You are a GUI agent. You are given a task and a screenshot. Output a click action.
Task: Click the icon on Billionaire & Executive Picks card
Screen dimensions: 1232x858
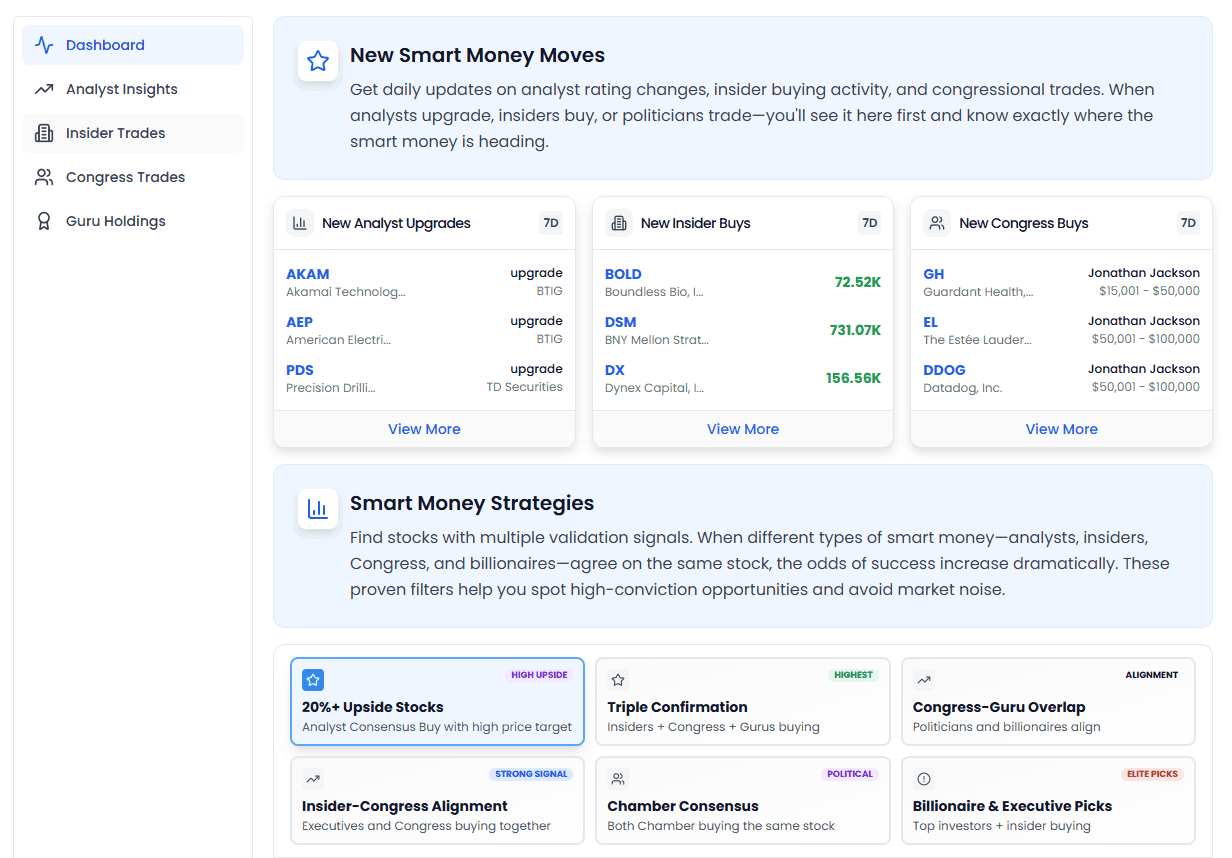tap(924, 779)
